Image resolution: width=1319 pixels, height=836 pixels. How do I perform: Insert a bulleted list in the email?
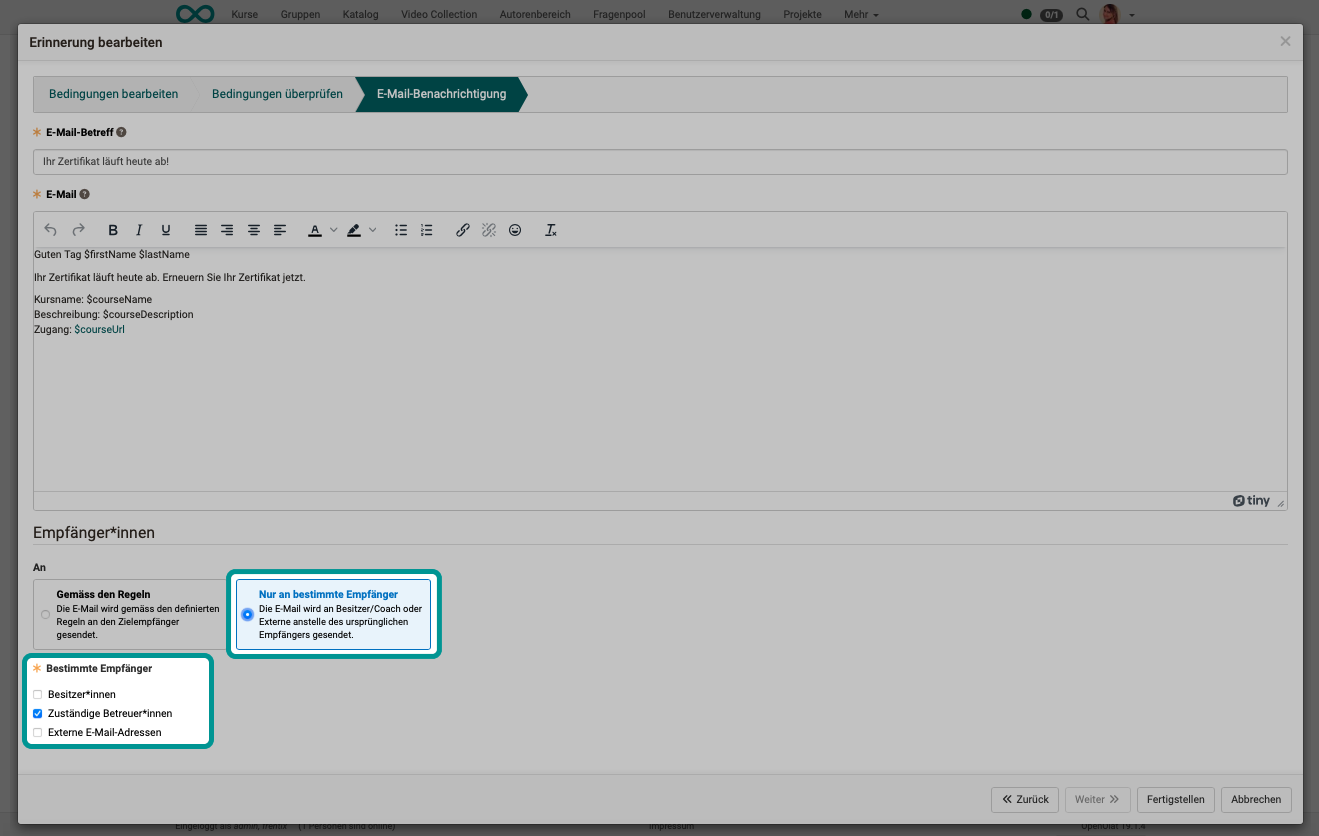[x=401, y=230]
